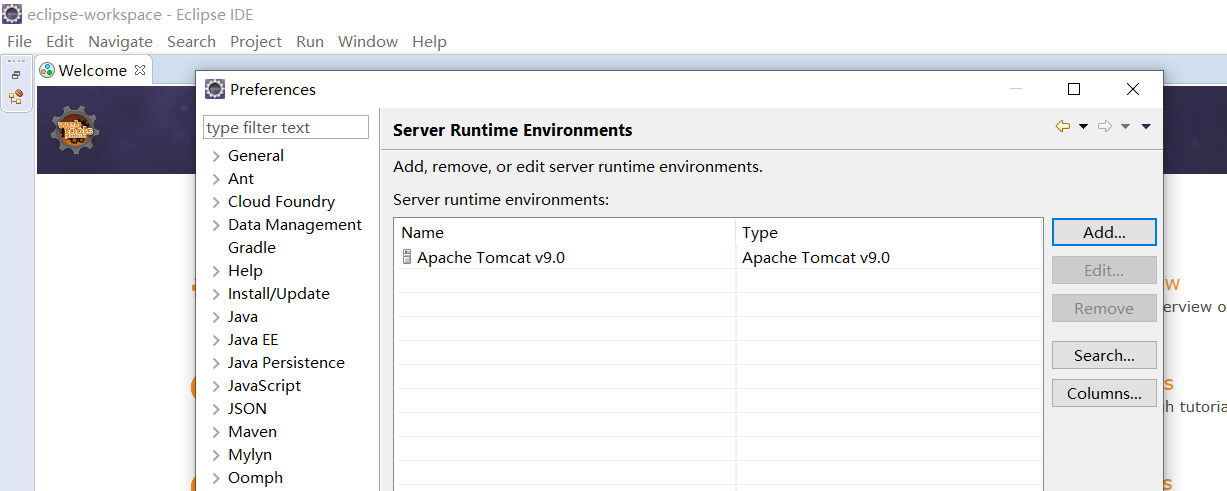Open forward history dropdown arrow
The width and height of the screenshot is (1227, 491).
(x=1125, y=126)
